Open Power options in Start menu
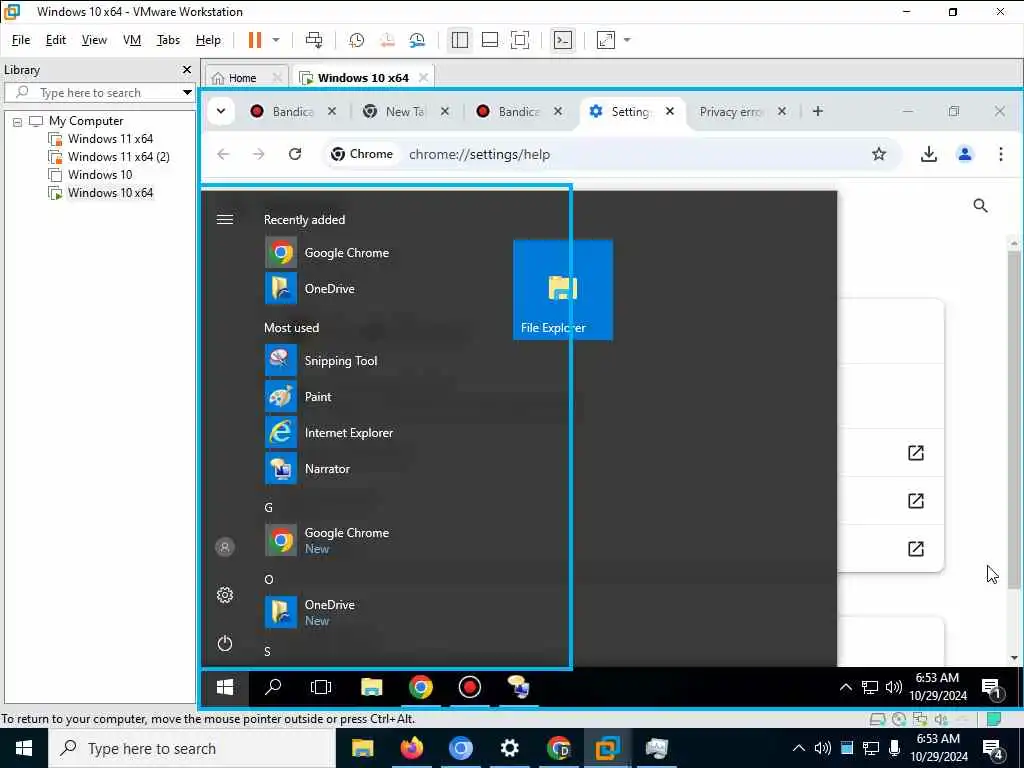The image size is (1024, 768). point(225,643)
